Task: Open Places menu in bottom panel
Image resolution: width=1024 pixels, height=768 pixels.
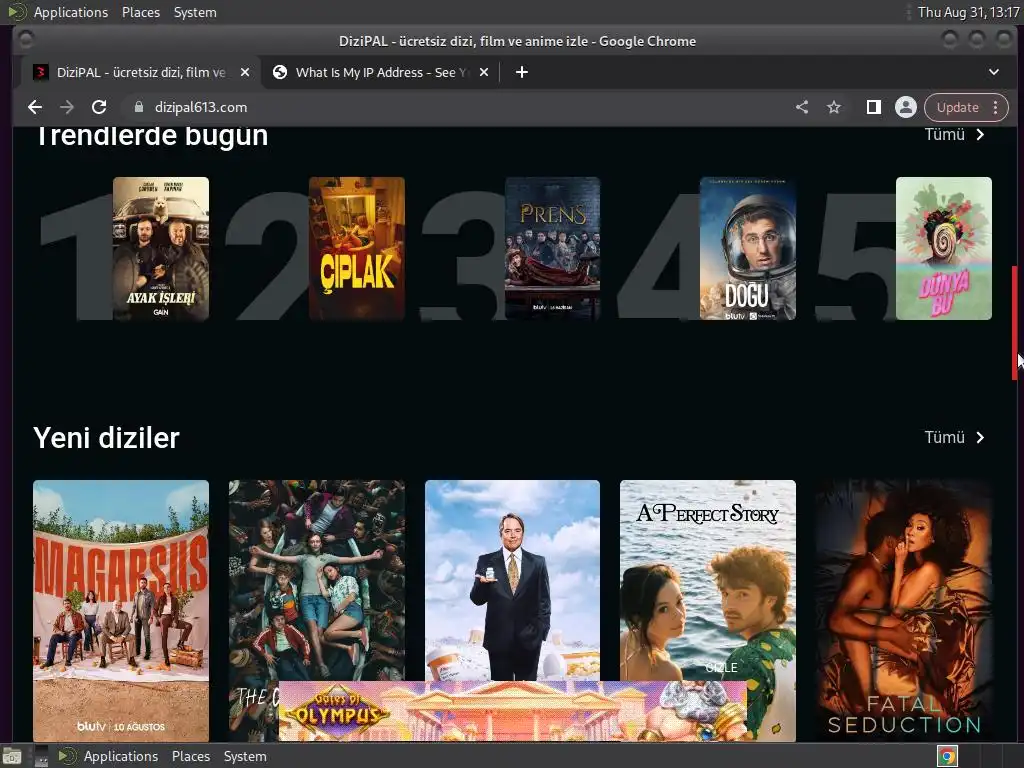Action: point(191,756)
